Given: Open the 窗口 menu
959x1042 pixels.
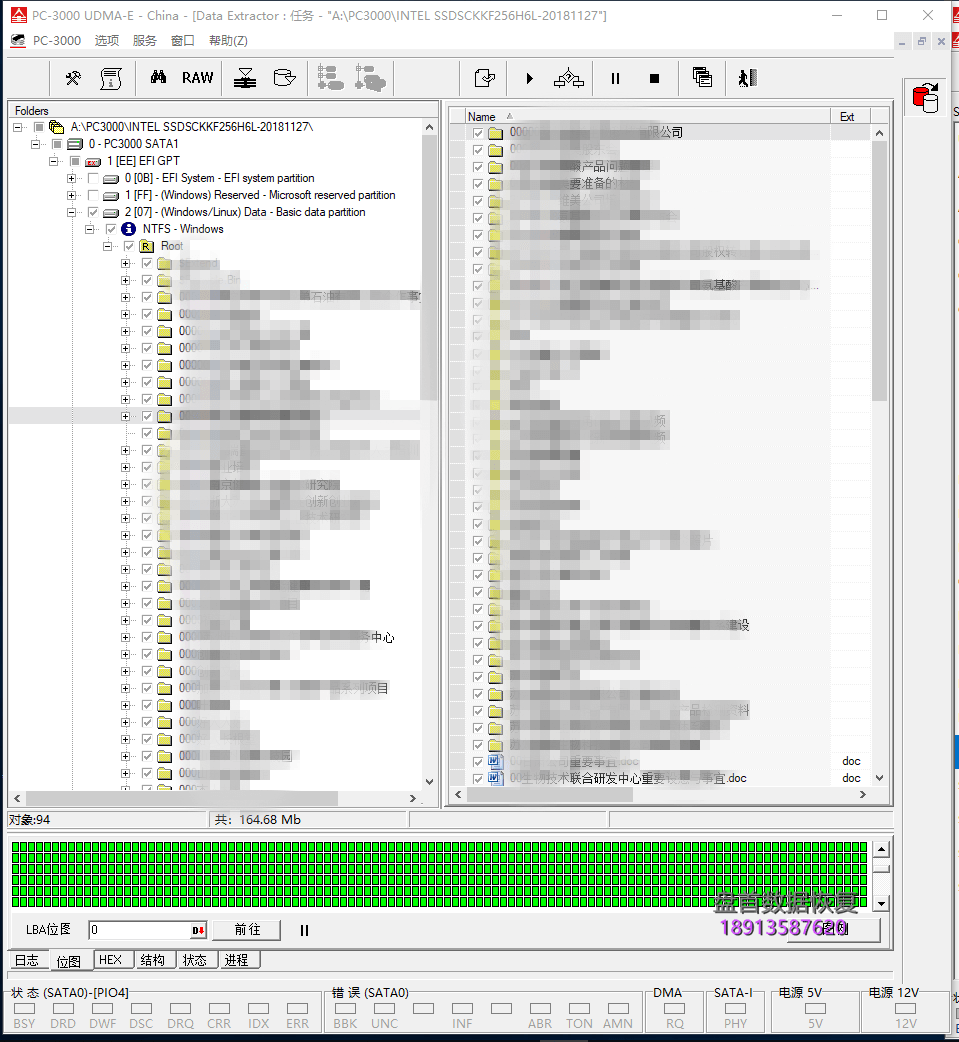Looking at the screenshot, I should point(183,41).
